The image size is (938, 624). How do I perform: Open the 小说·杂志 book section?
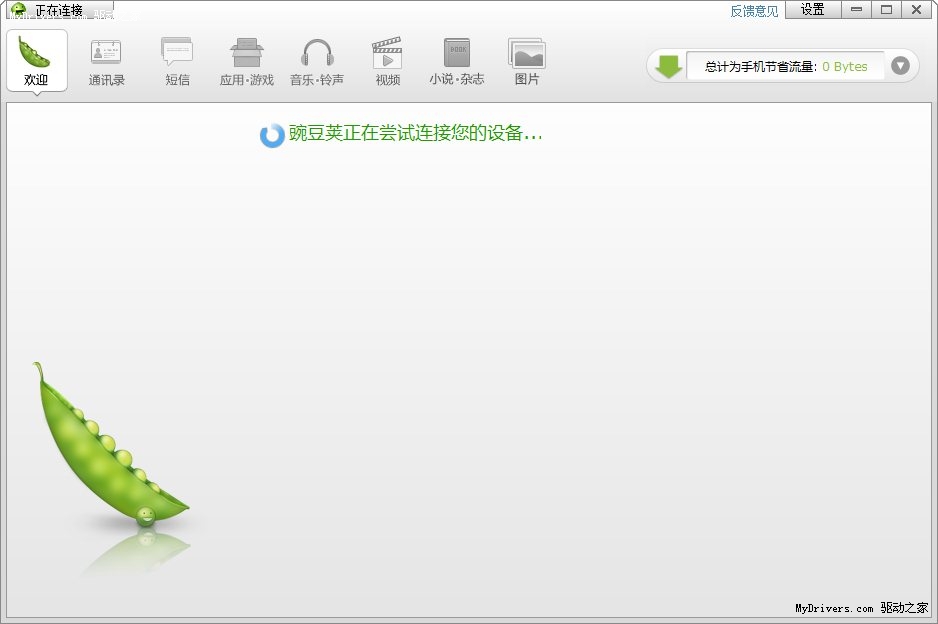pos(456,62)
